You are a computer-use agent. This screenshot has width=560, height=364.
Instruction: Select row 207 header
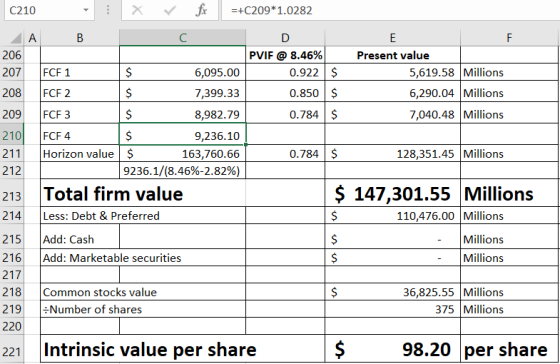point(12,73)
